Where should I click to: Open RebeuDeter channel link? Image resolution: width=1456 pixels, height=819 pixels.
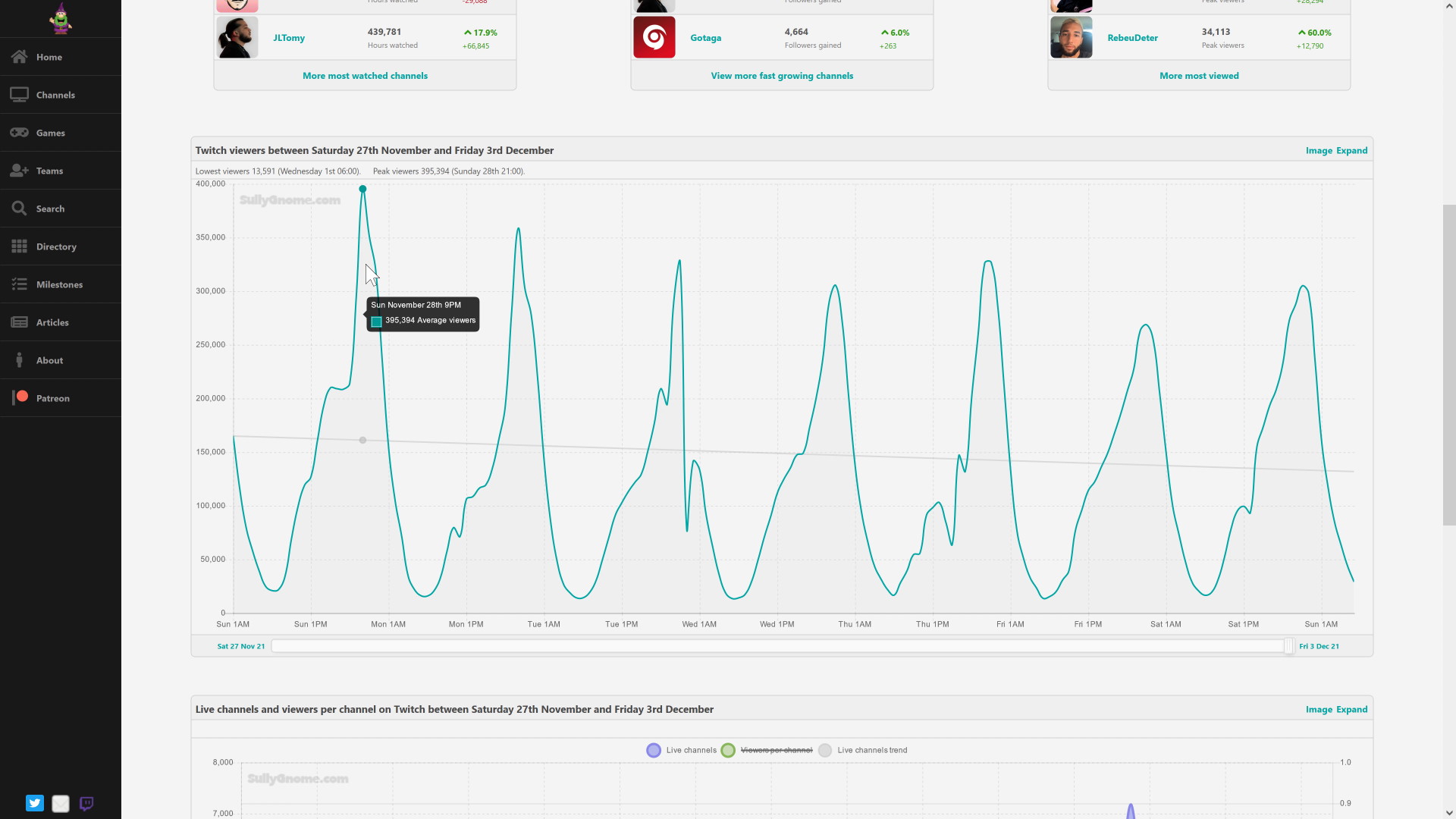(x=1132, y=38)
